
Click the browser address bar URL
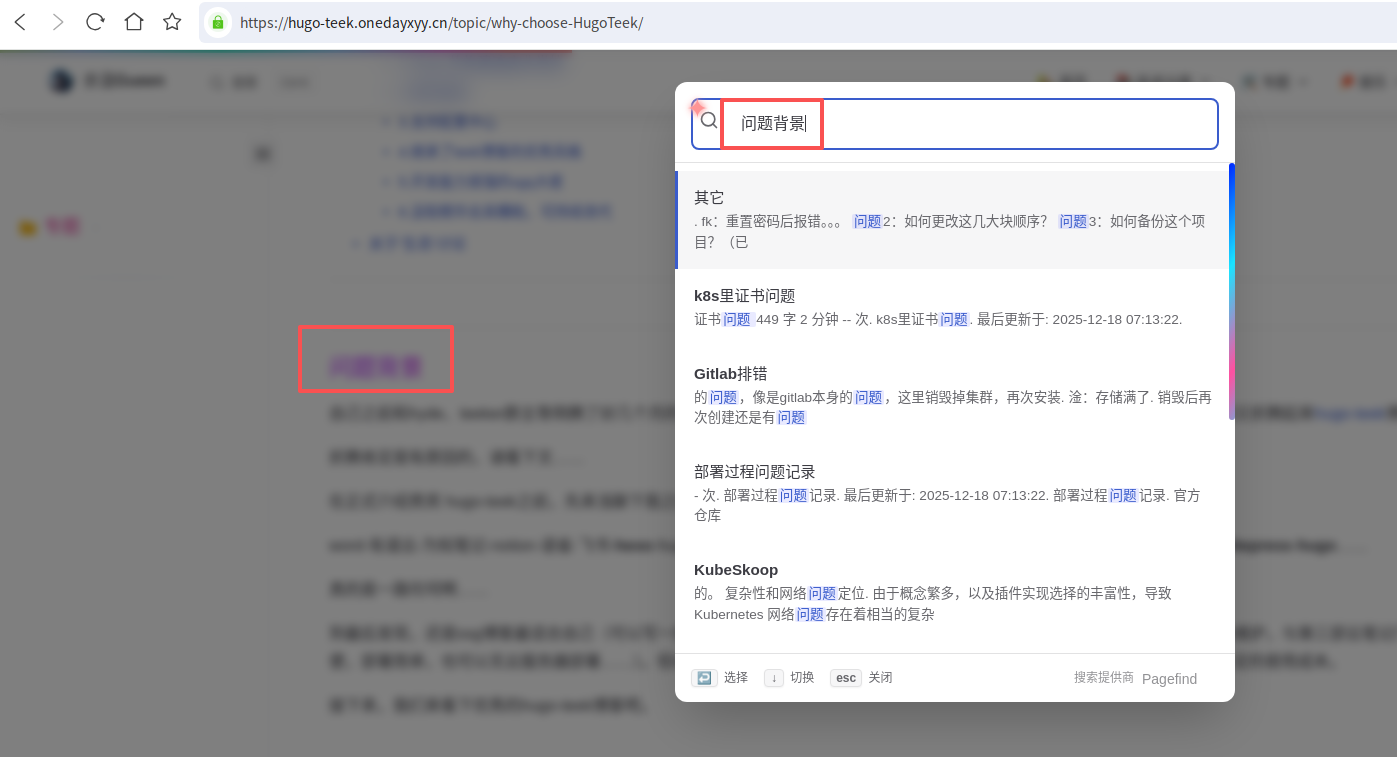point(441,22)
